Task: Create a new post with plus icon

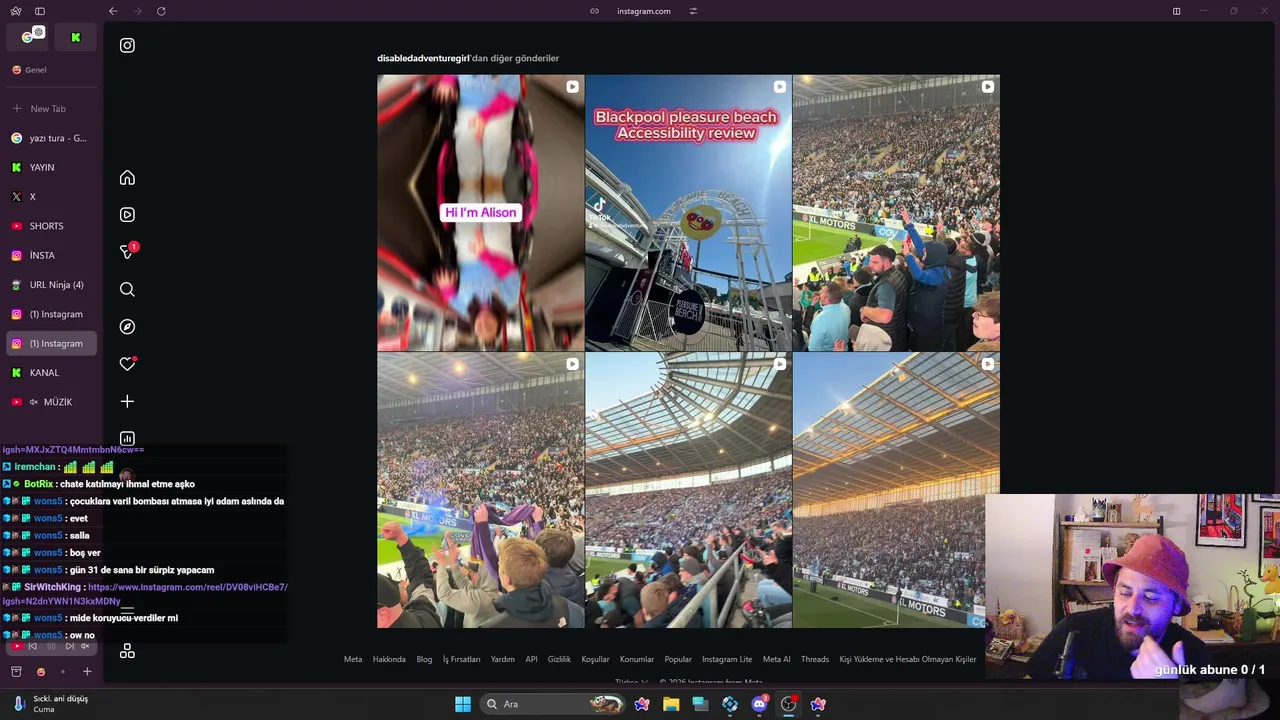Action: point(127,401)
